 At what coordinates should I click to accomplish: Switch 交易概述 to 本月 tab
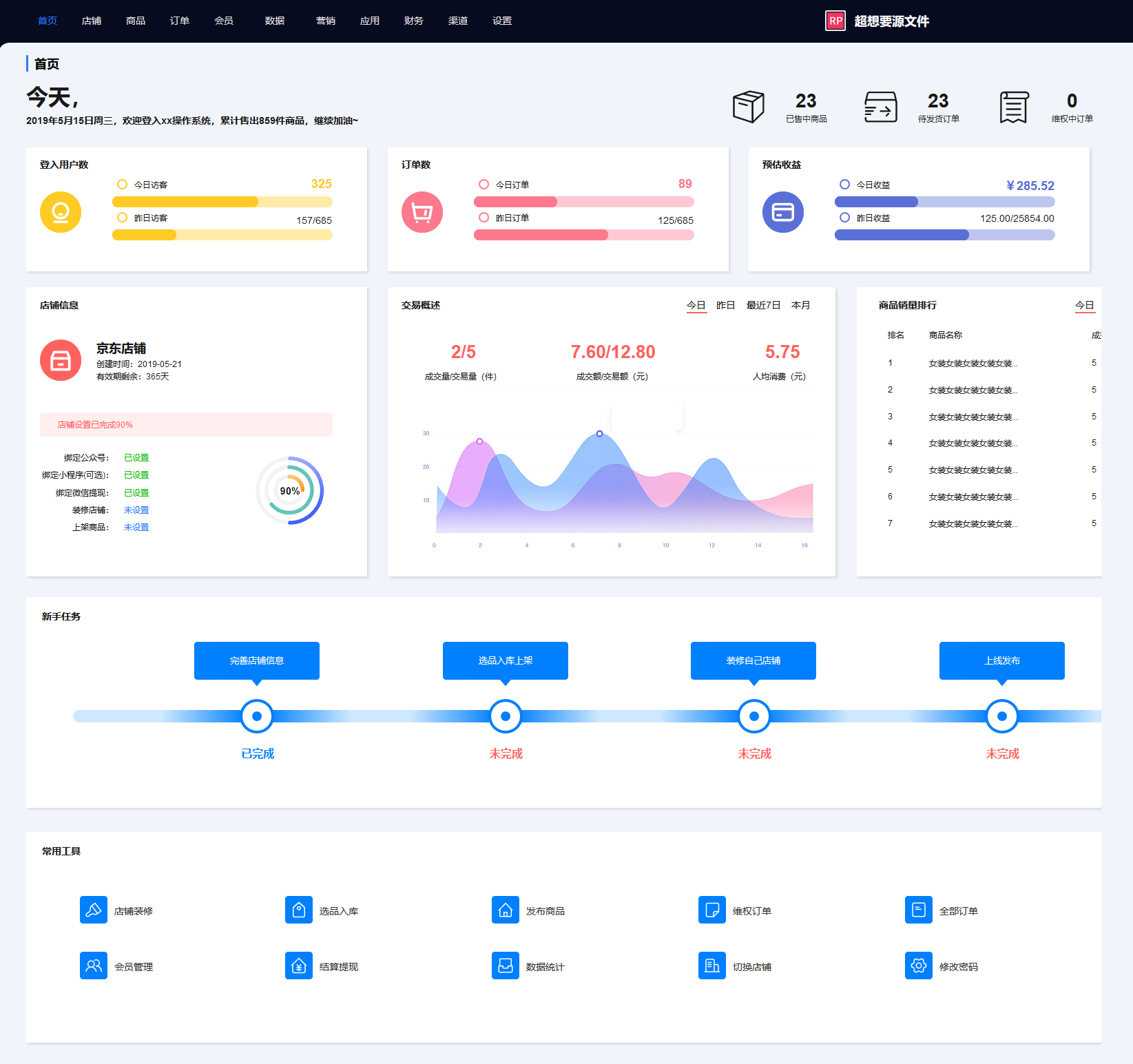point(801,305)
